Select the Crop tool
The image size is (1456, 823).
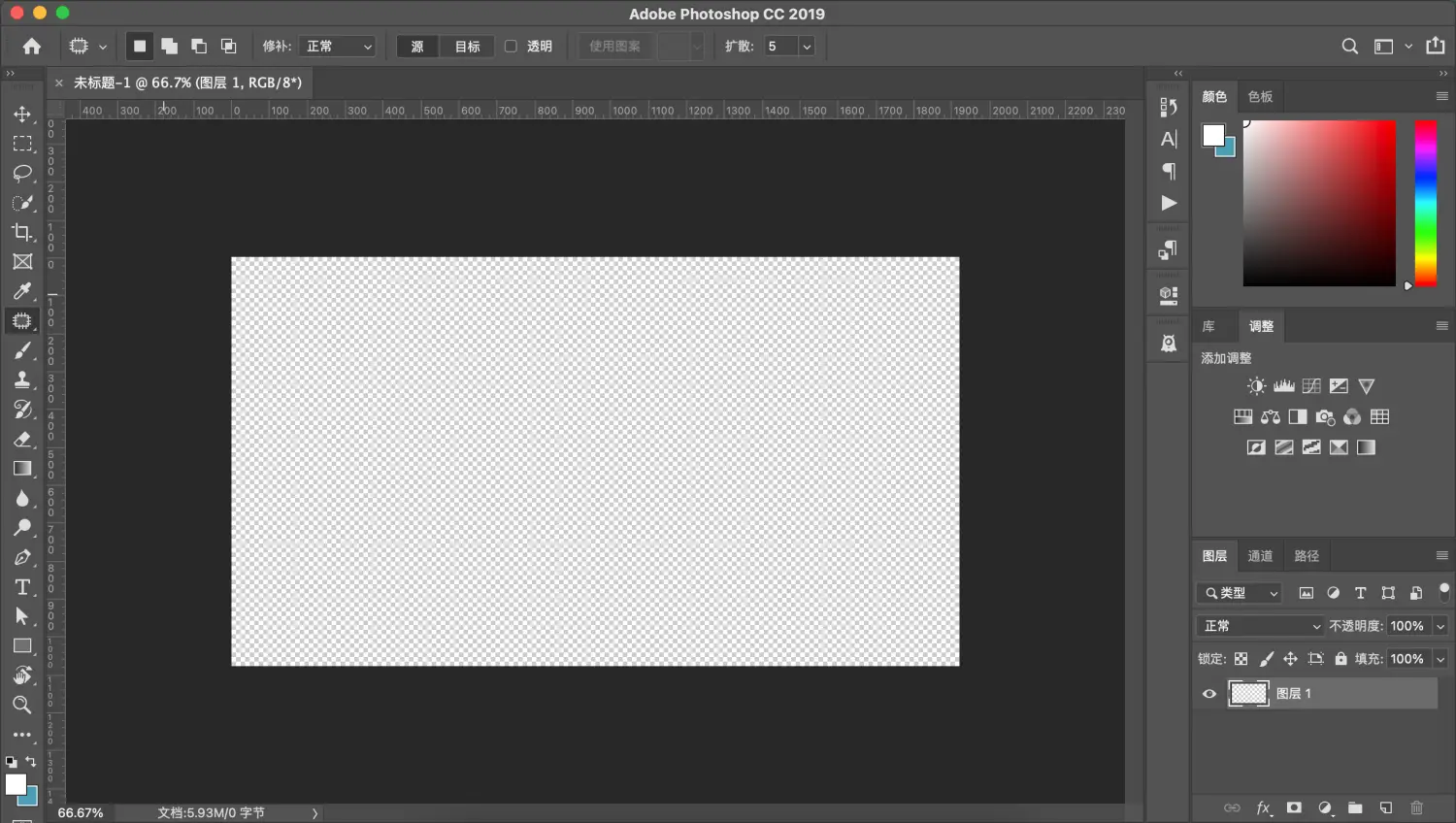coord(22,232)
